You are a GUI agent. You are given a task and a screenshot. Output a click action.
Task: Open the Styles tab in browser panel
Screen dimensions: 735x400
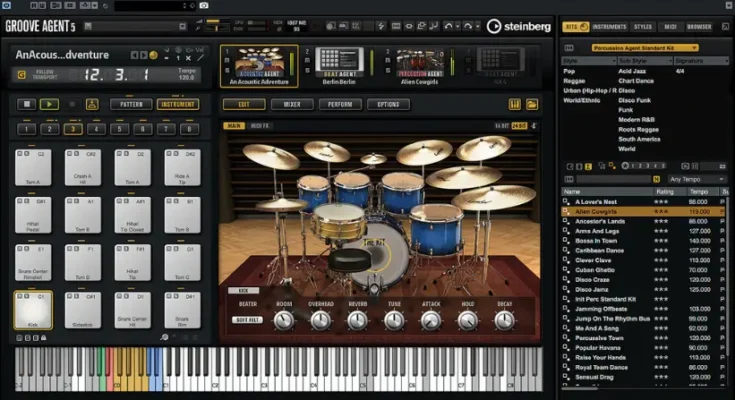(x=641, y=27)
